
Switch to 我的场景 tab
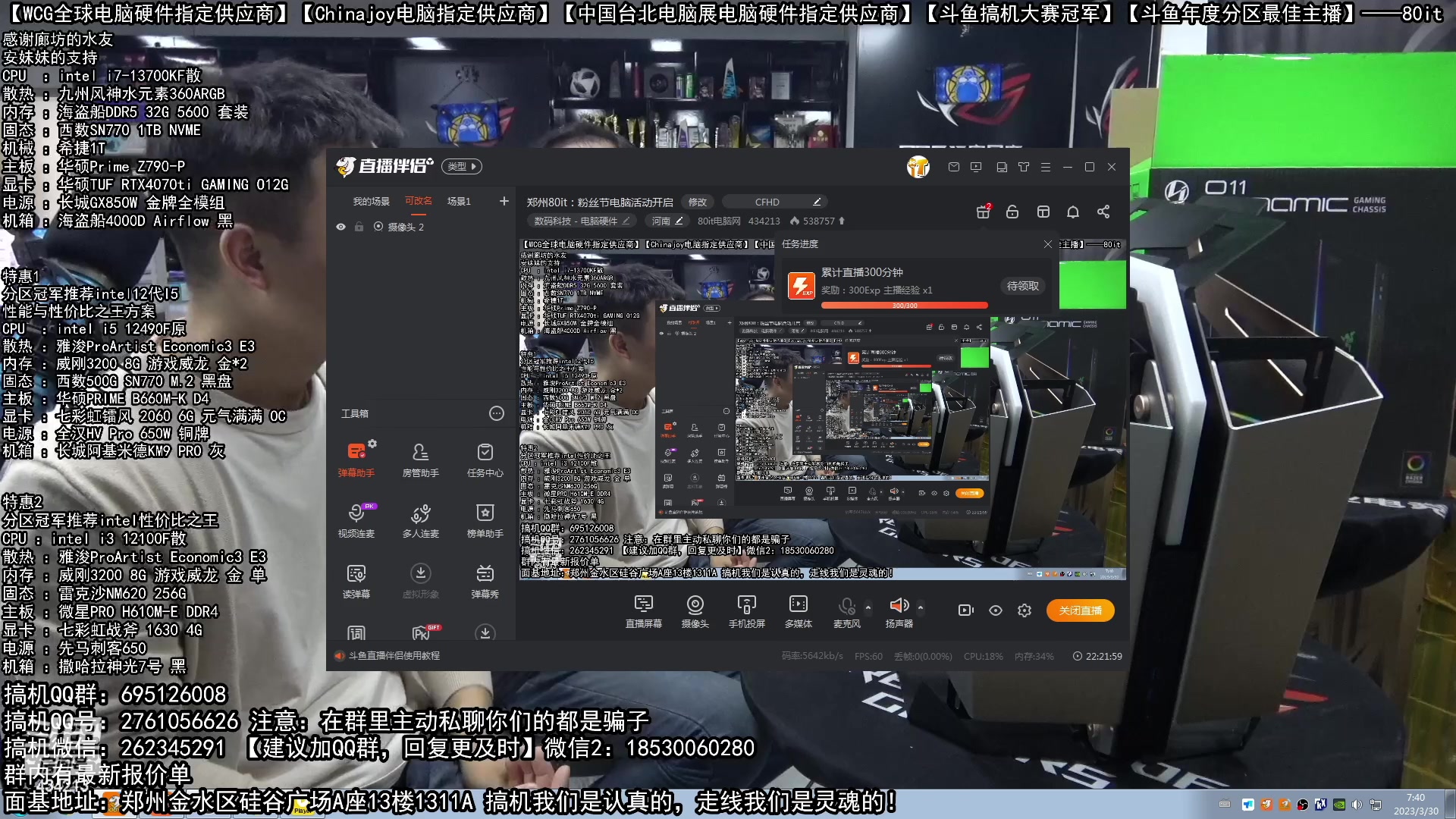click(x=371, y=201)
